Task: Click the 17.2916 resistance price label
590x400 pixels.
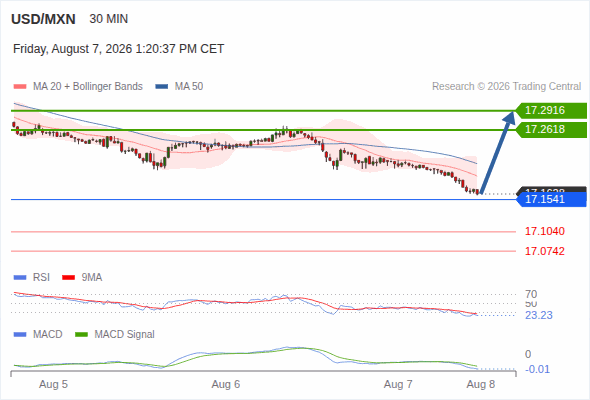Action: pos(551,110)
